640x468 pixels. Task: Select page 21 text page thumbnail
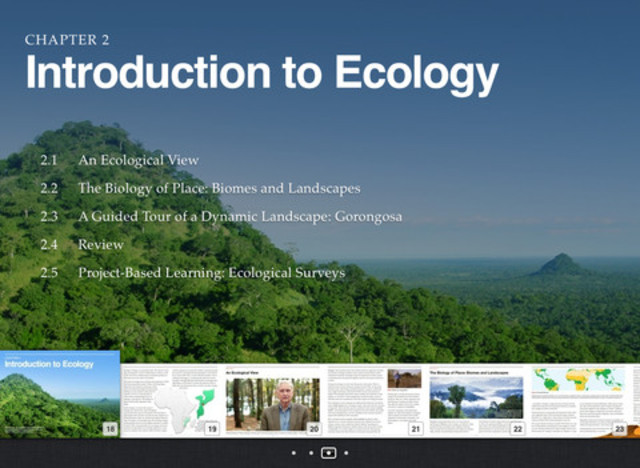[375, 400]
